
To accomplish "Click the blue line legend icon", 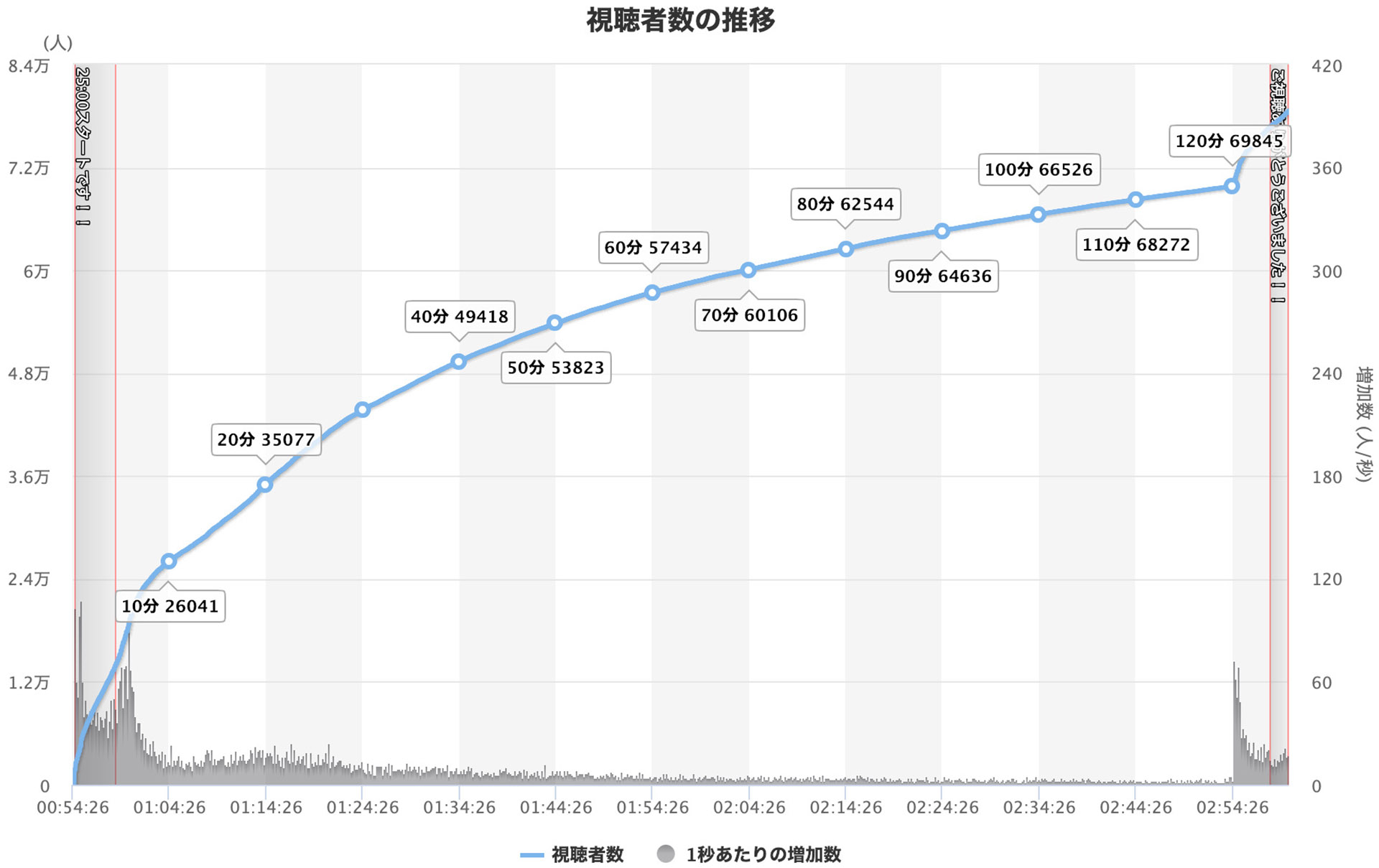I will [x=531, y=854].
